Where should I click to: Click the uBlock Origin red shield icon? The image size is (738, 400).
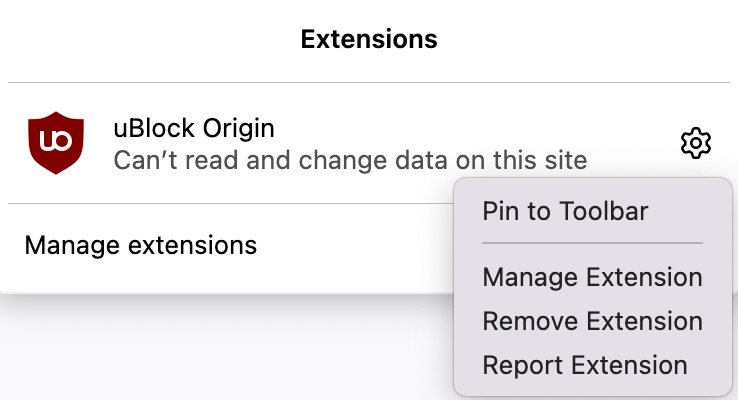pos(54,143)
